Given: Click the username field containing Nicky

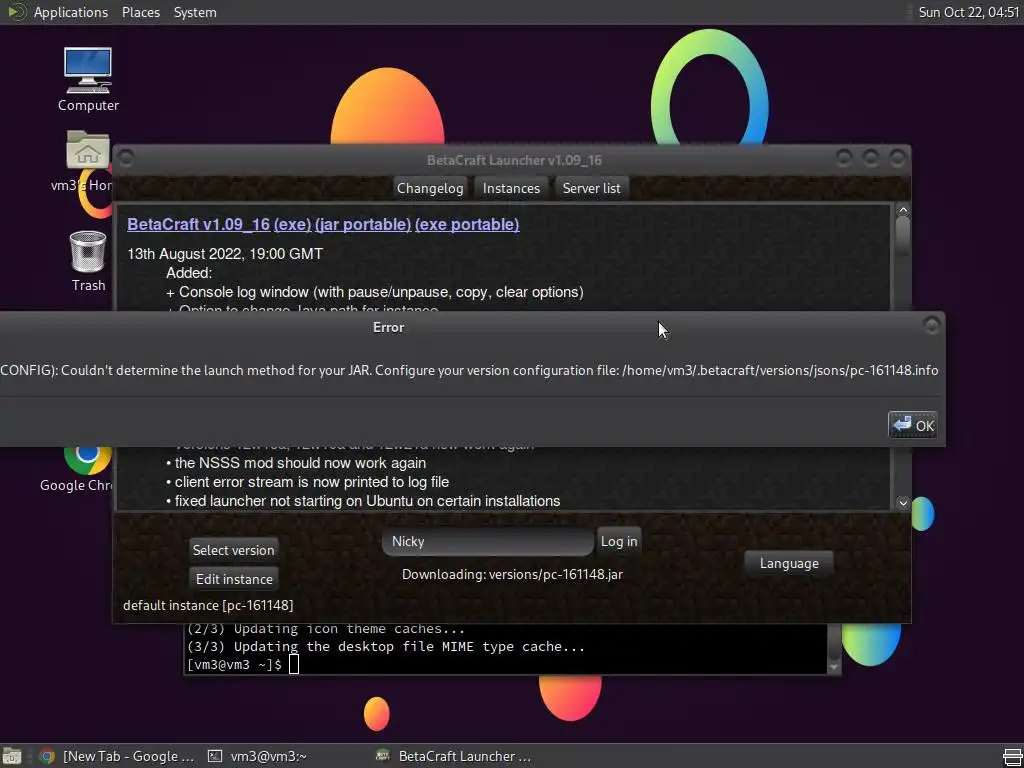Looking at the screenshot, I should 488,541.
